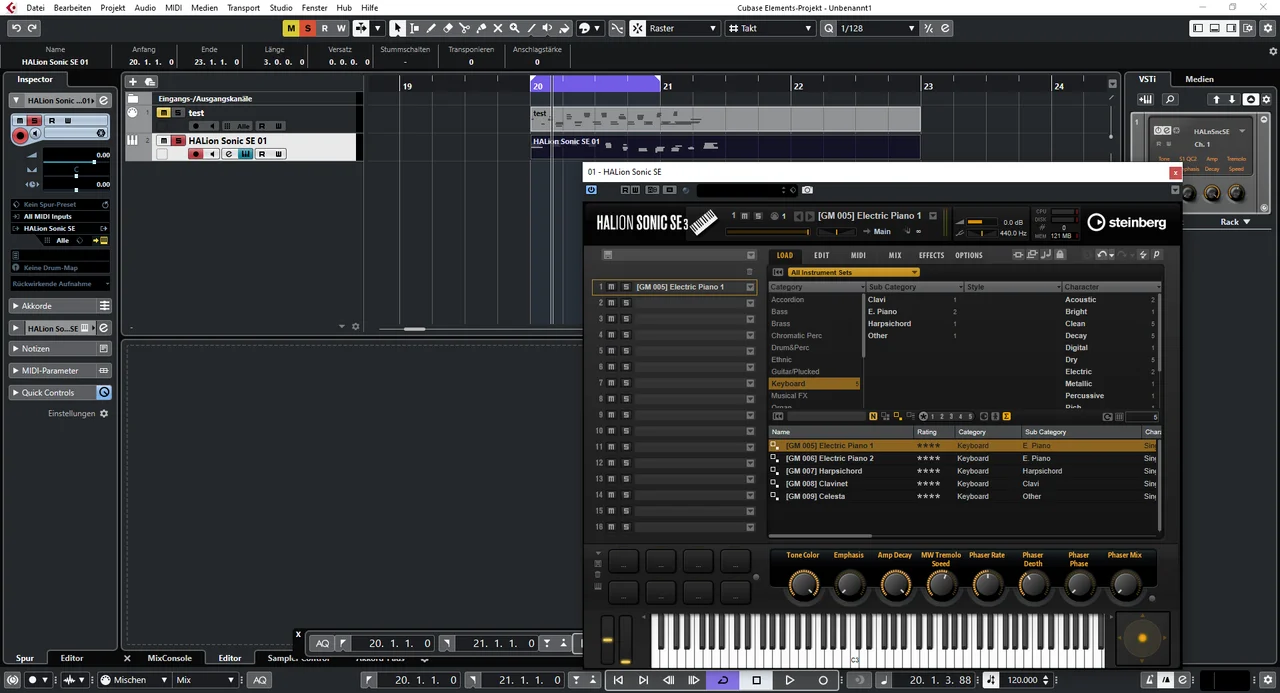This screenshot has width=1280, height=693.
Task: Open the Projekt menu
Action: tap(112, 7)
